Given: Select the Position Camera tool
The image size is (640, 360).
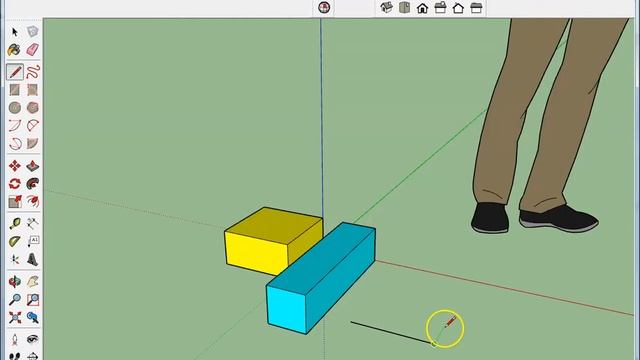Looking at the screenshot, I should [x=15, y=339].
